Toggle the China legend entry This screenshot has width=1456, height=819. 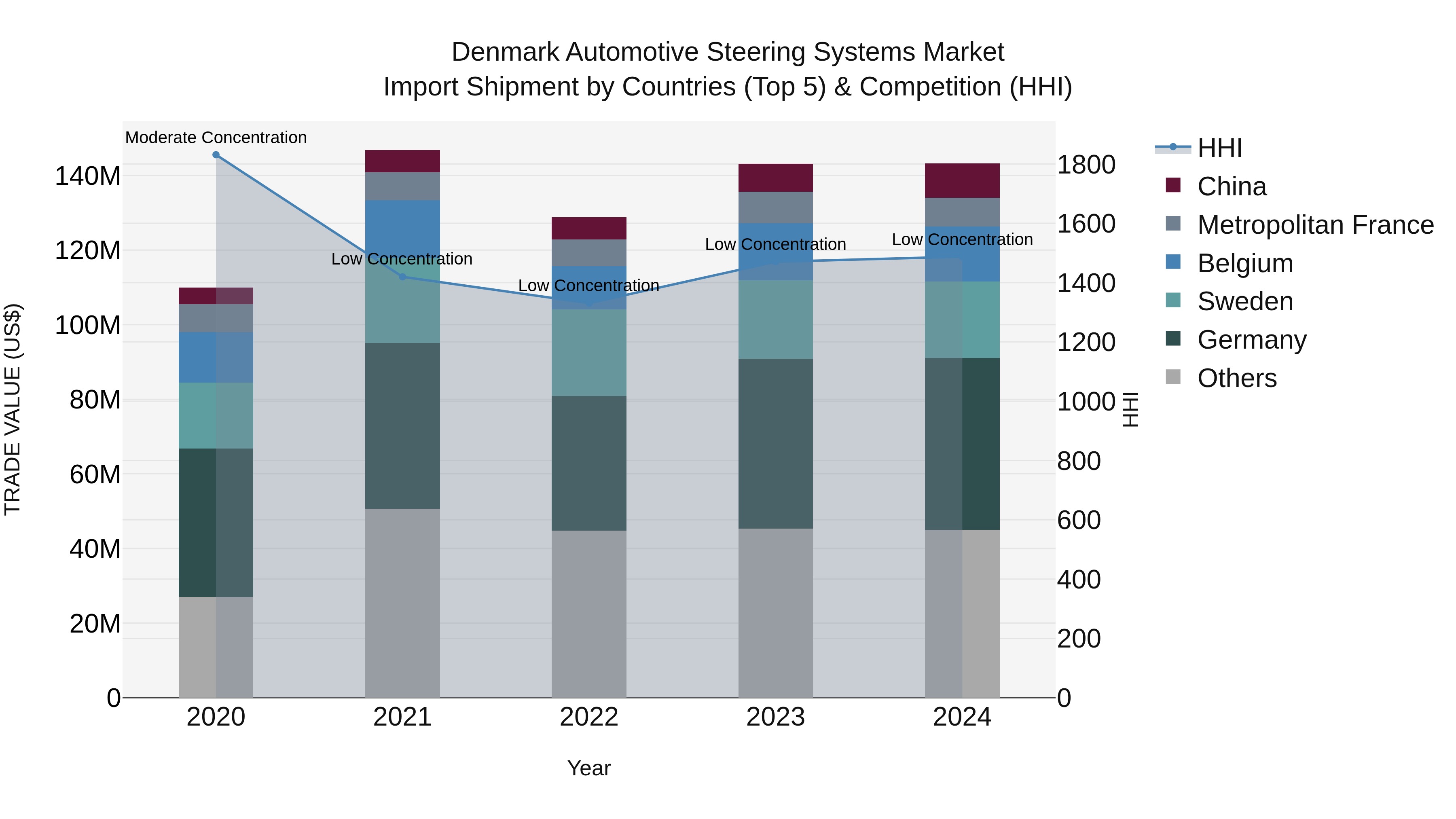point(1215,186)
